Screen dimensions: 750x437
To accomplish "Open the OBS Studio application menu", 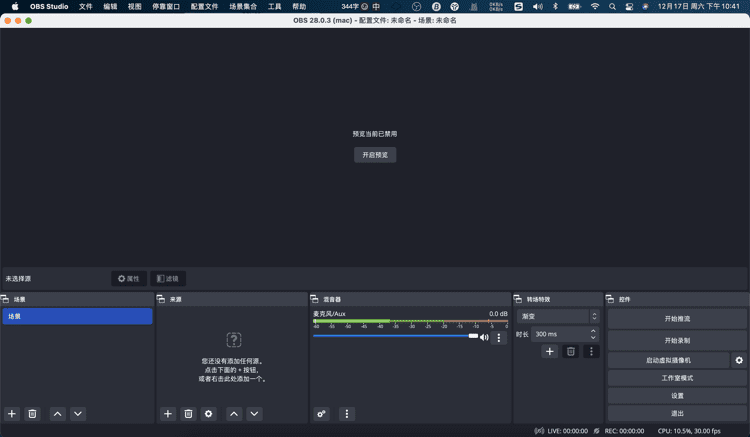I will [x=49, y=6].
